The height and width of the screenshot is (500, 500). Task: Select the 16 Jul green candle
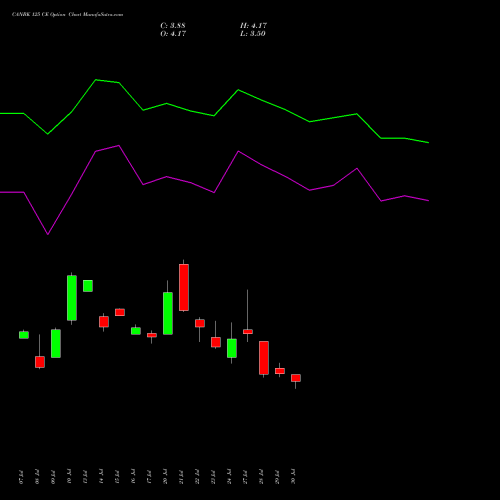[136, 331]
